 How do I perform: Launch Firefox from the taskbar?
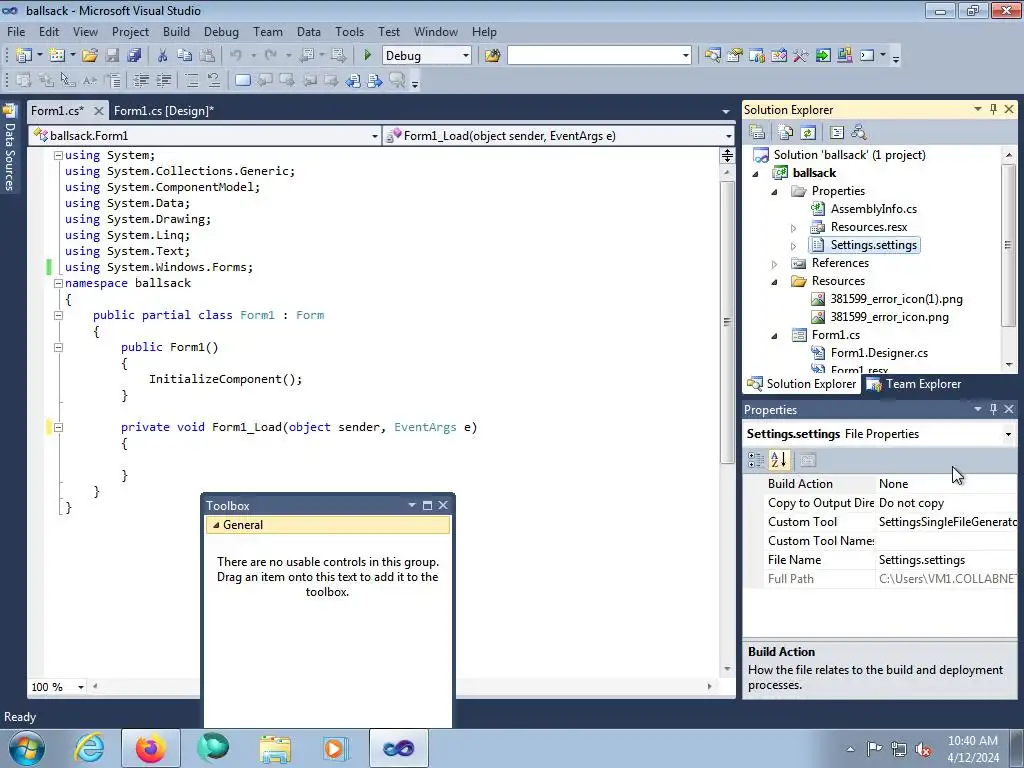(150, 748)
